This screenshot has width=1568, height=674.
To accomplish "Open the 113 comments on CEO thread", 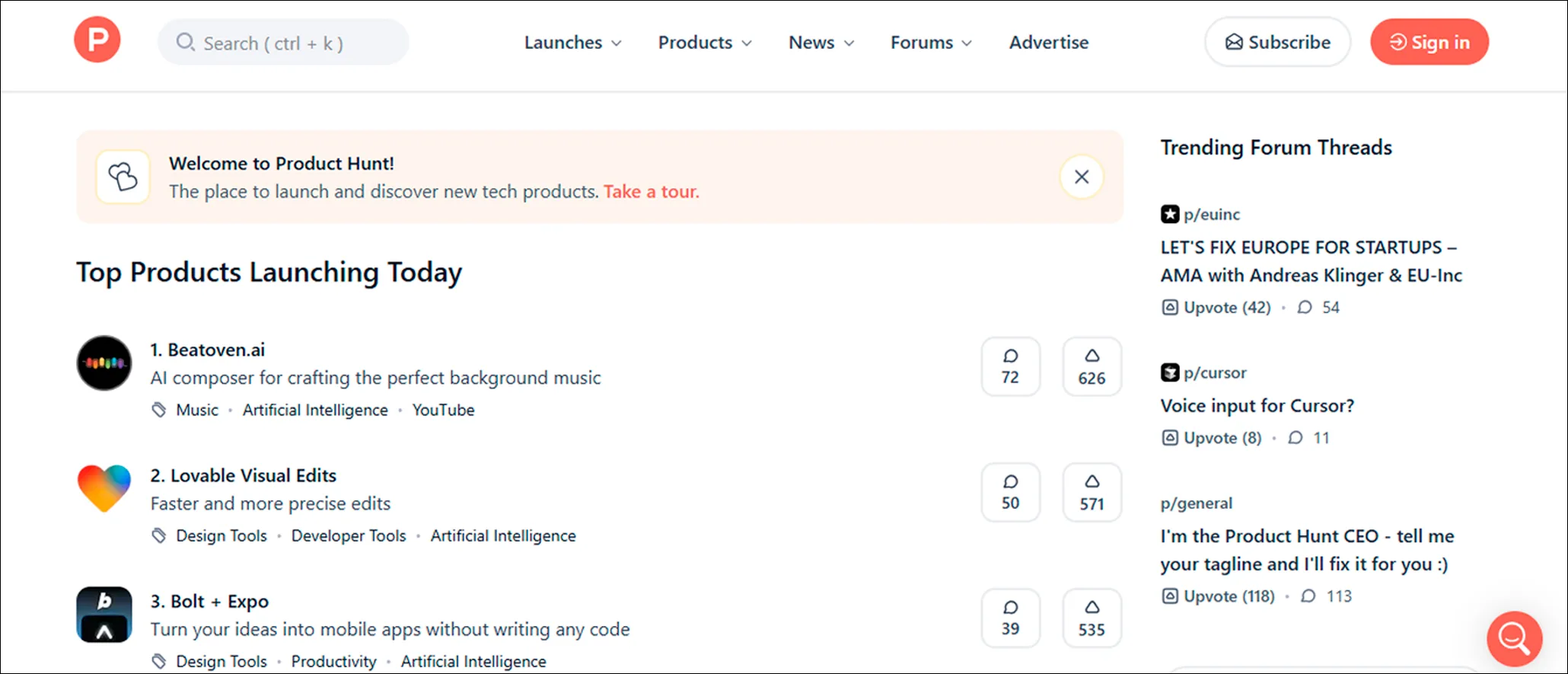I will (1326, 596).
